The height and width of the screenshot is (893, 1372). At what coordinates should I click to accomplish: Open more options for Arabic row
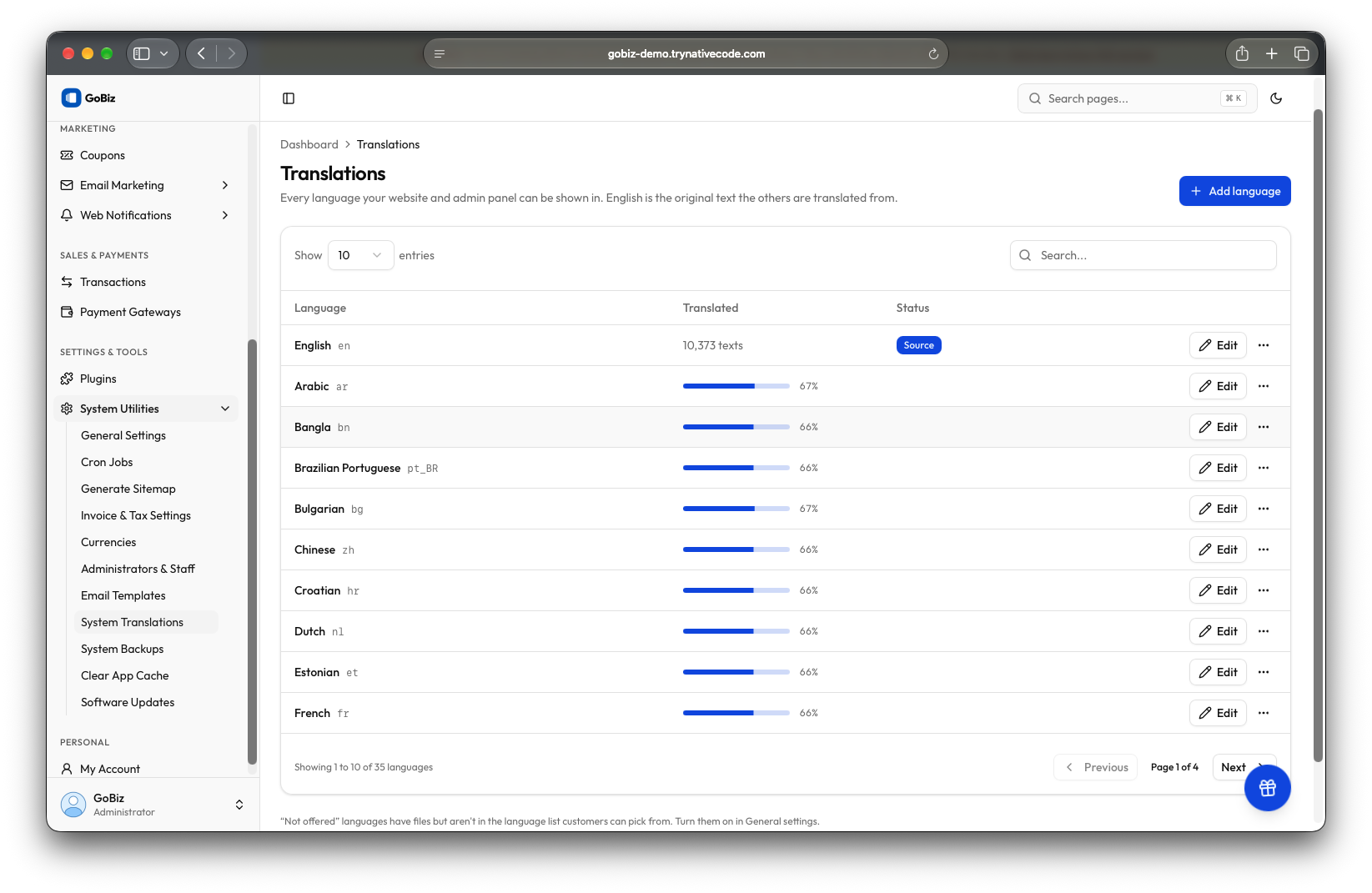point(1264,386)
